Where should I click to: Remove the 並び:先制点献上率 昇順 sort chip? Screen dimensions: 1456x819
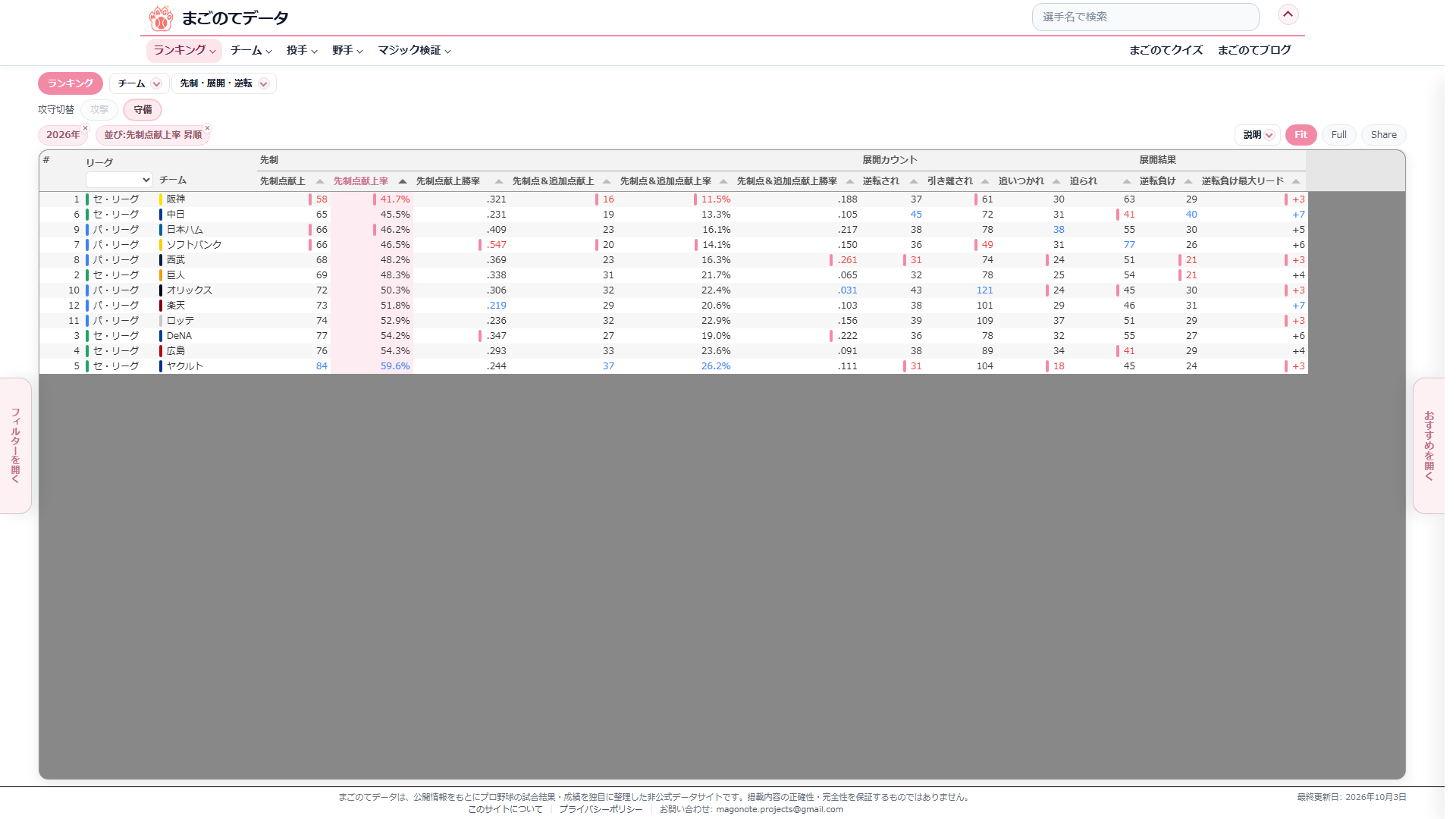tap(207, 128)
